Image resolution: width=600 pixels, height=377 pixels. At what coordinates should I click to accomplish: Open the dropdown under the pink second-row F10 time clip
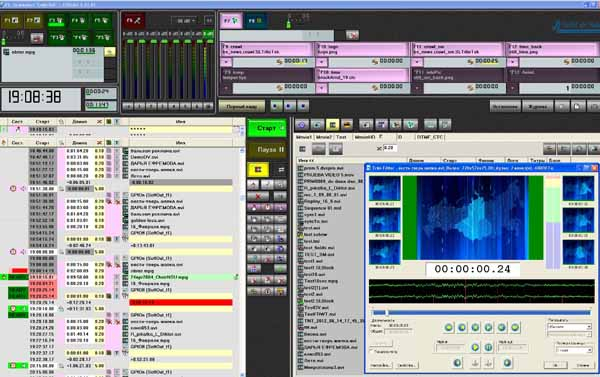tap(321, 88)
